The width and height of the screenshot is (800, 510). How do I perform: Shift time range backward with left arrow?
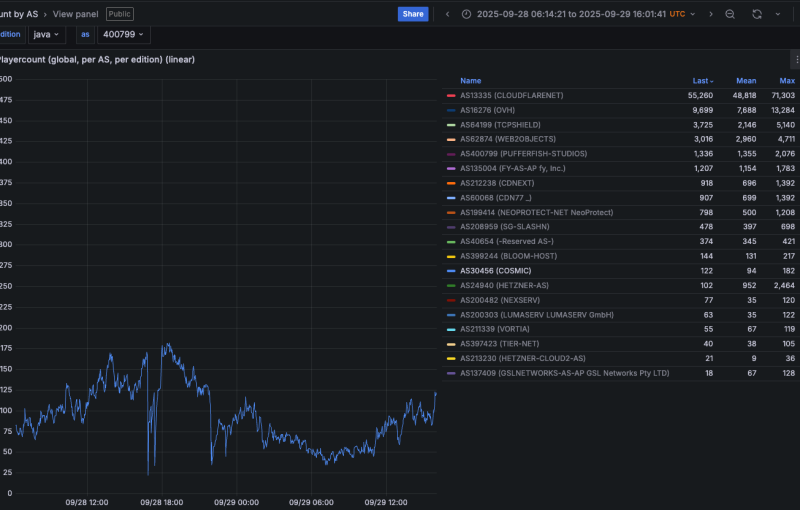pyautogui.click(x=447, y=14)
